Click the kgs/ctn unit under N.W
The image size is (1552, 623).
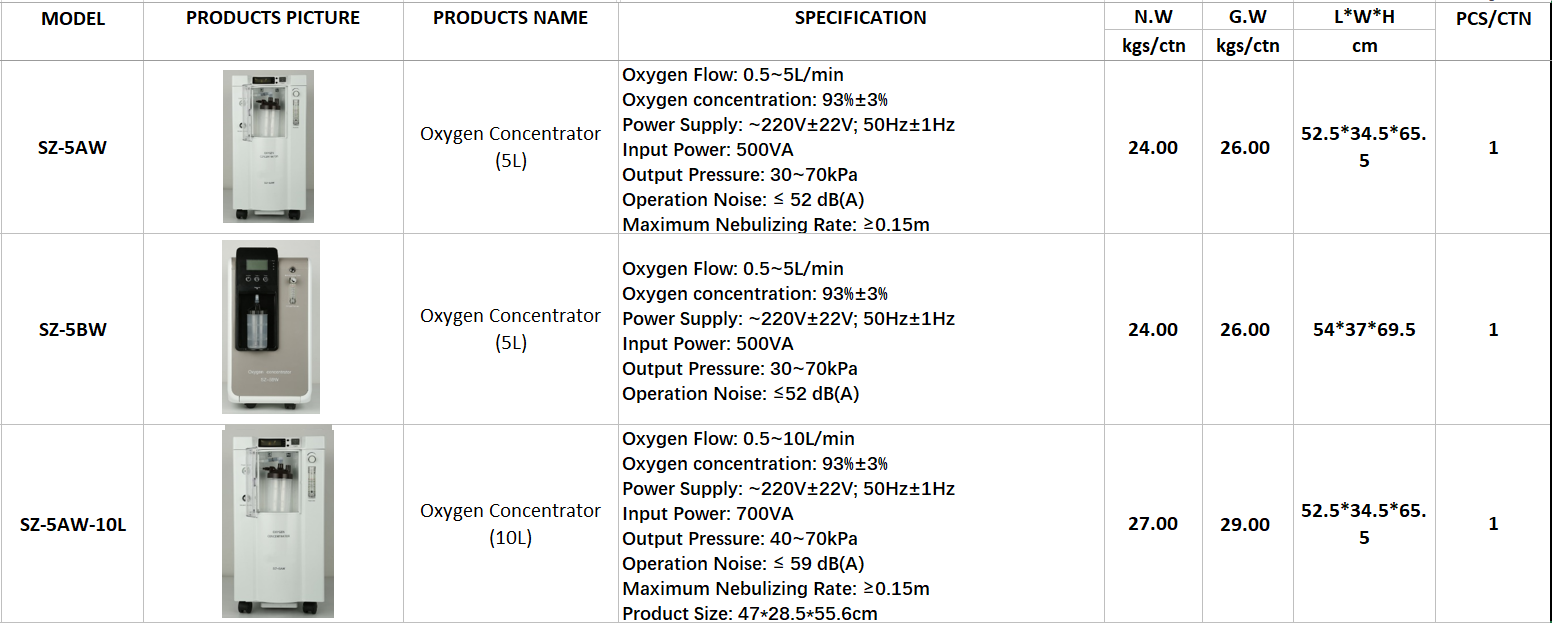pyautogui.click(x=1153, y=46)
